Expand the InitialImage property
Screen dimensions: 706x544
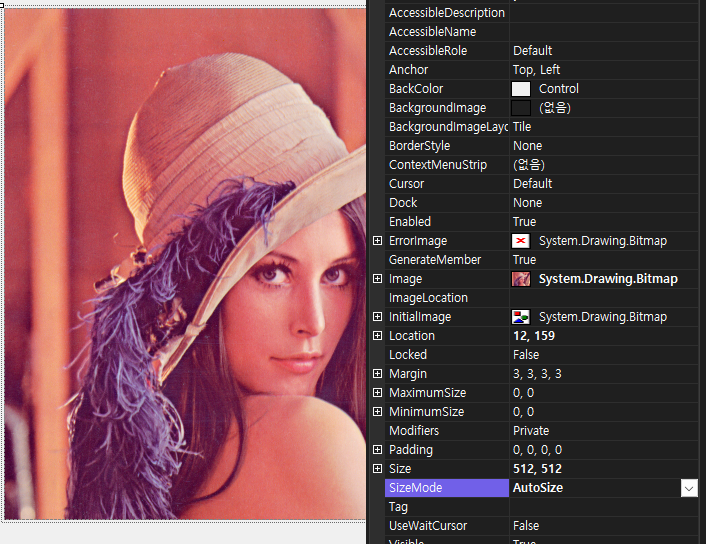pyautogui.click(x=377, y=317)
